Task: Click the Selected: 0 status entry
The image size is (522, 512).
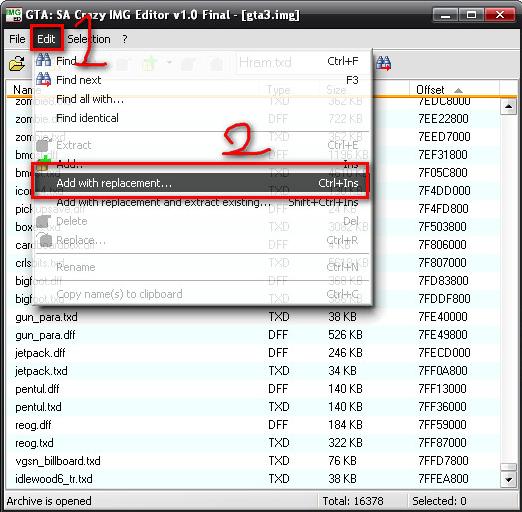Action: tap(439, 501)
